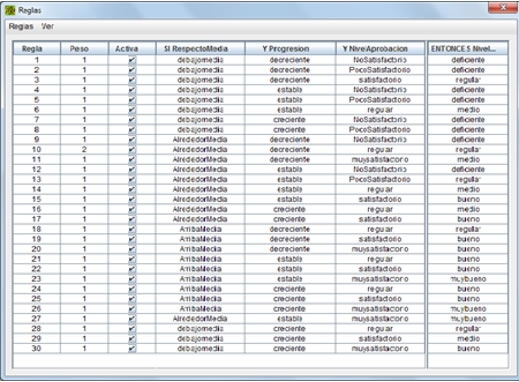The image size is (519, 382).
Task: Click NoSatisfactorio cell in rule 1
Action: point(380,60)
